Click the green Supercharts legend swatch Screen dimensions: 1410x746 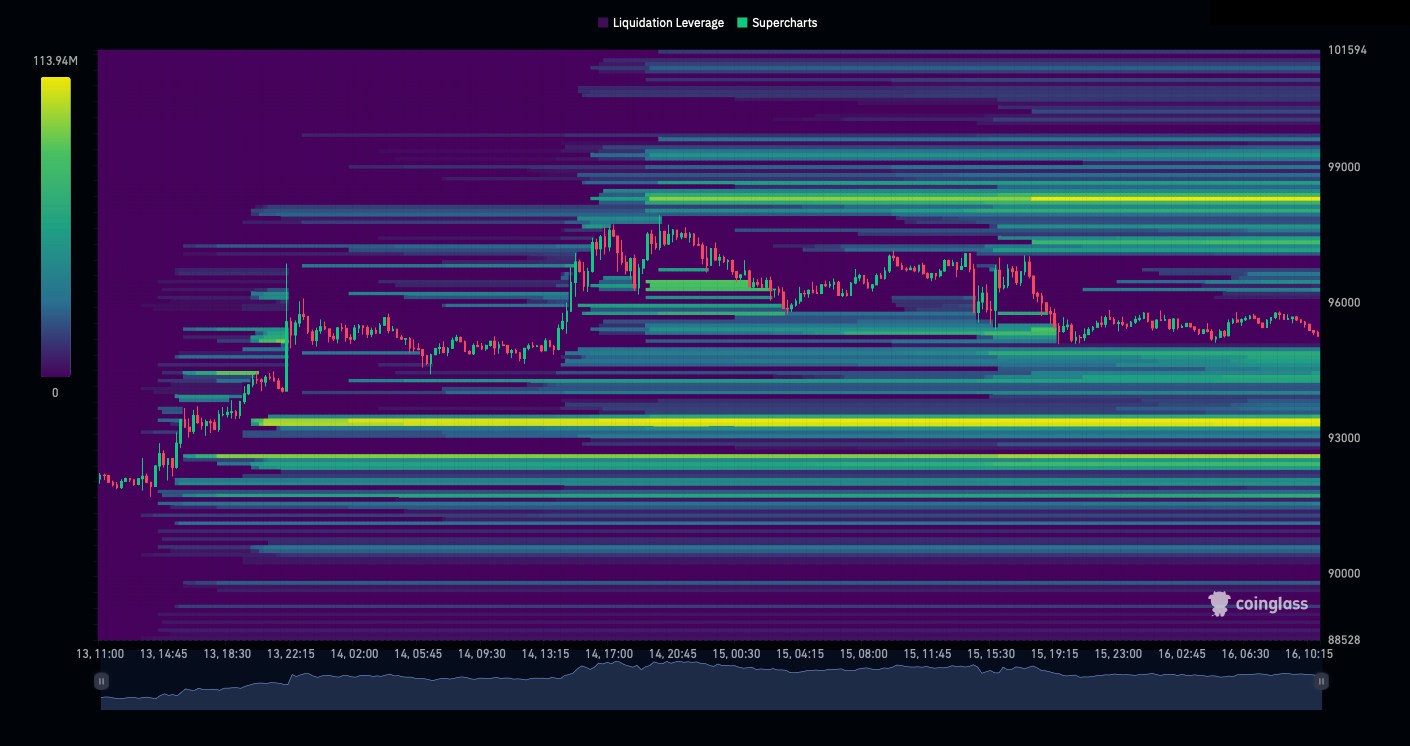[x=741, y=22]
